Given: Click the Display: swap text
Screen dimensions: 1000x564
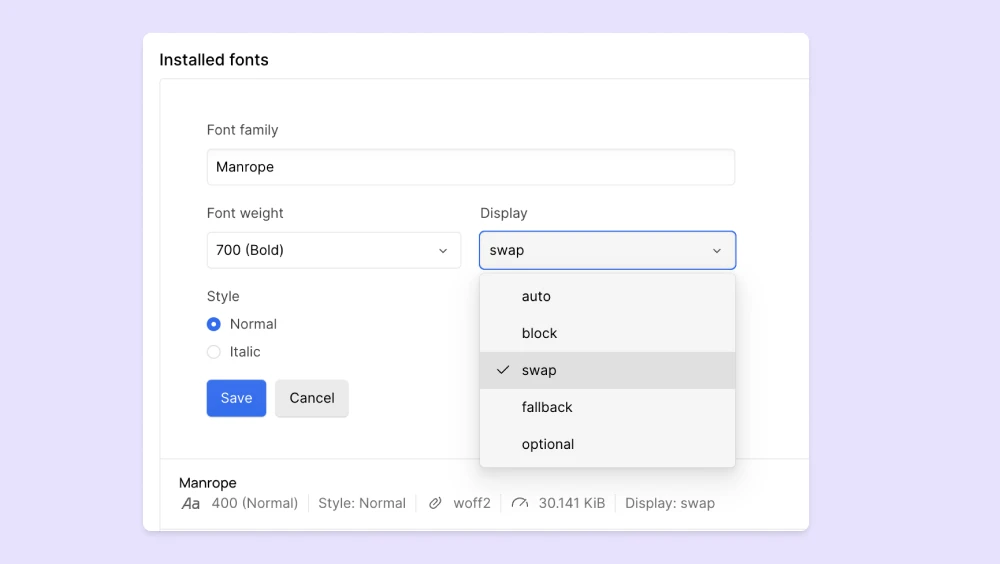Looking at the screenshot, I should (670, 503).
